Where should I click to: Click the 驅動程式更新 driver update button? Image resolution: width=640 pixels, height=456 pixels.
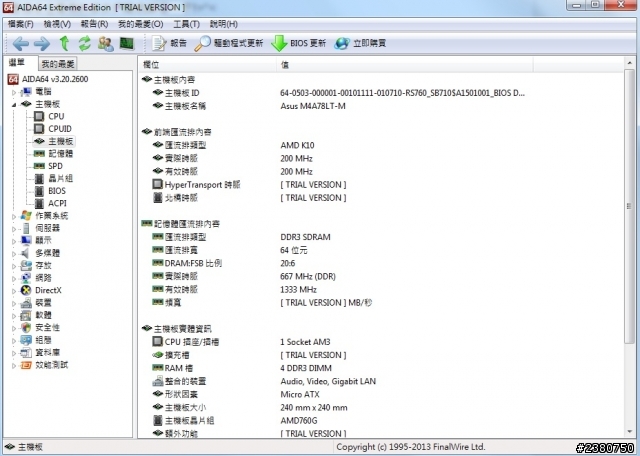point(229,43)
